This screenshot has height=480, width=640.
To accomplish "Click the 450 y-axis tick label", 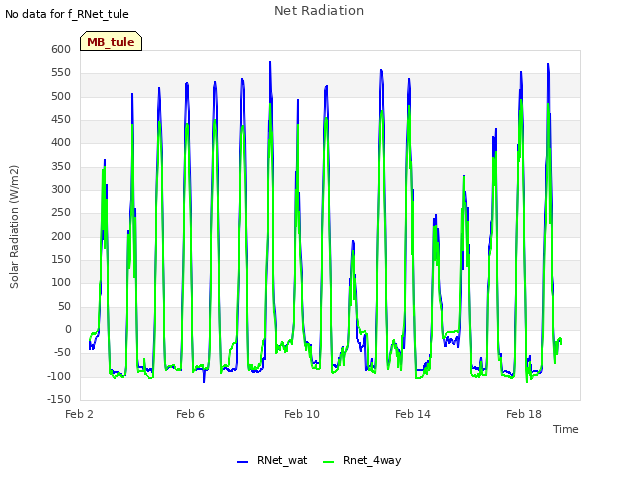I will (x=61, y=120).
